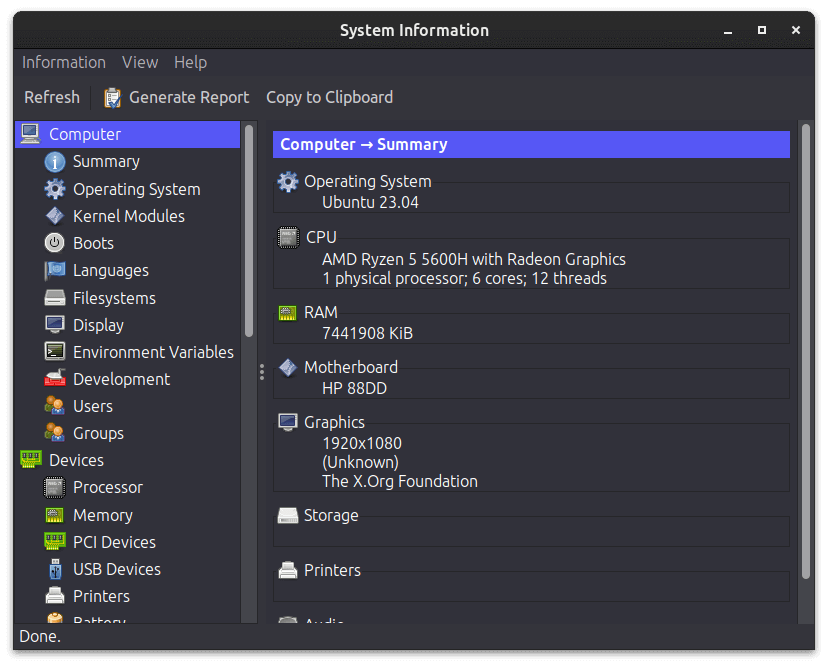This screenshot has width=828, height=666.
Task: Collapse the Devices category in sidebar
Action: coord(76,460)
